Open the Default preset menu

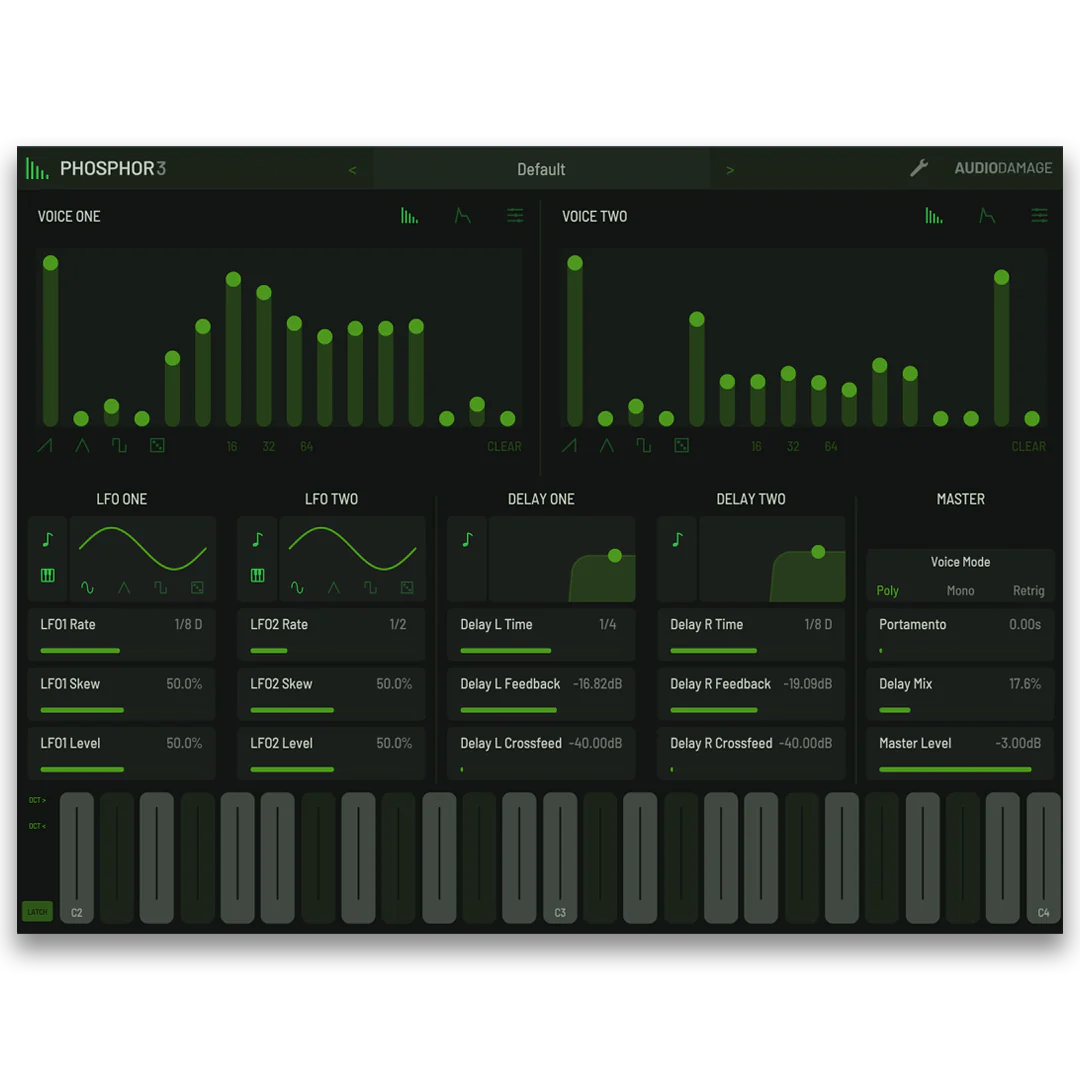(x=541, y=169)
